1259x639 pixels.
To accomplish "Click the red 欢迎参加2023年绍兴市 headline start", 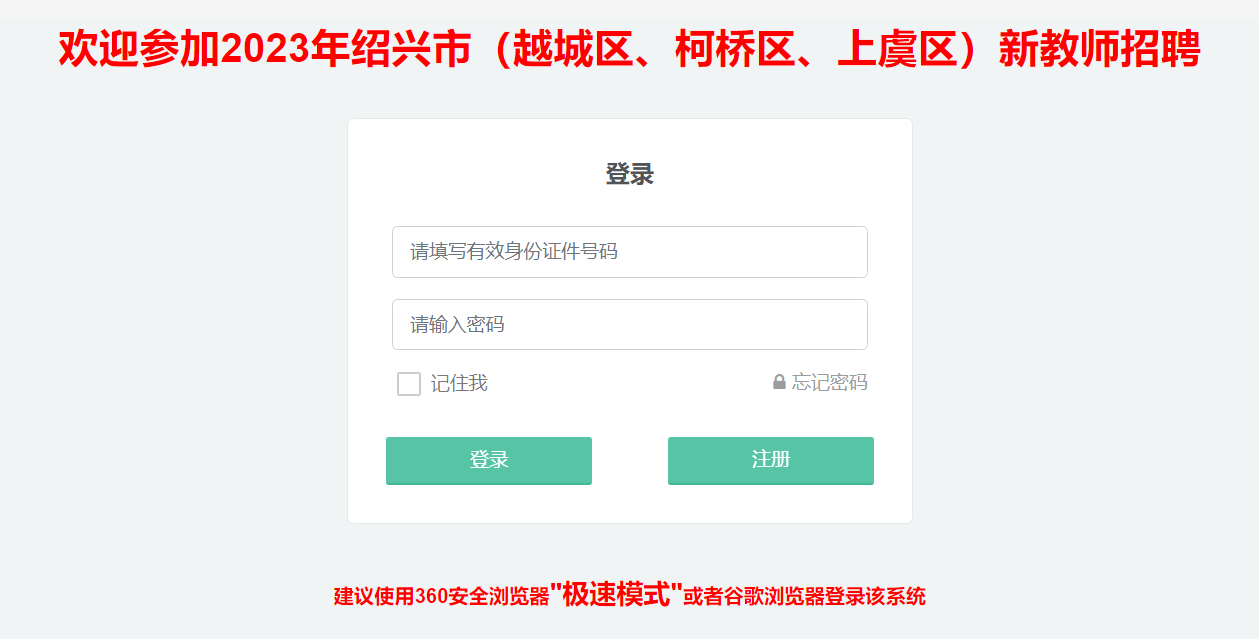I will pos(140,50).
